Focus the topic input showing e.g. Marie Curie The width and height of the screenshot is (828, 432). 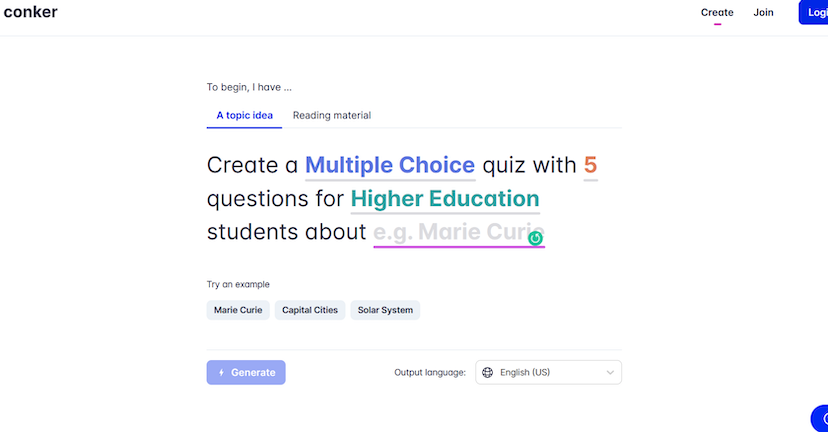pyautogui.click(x=450, y=233)
